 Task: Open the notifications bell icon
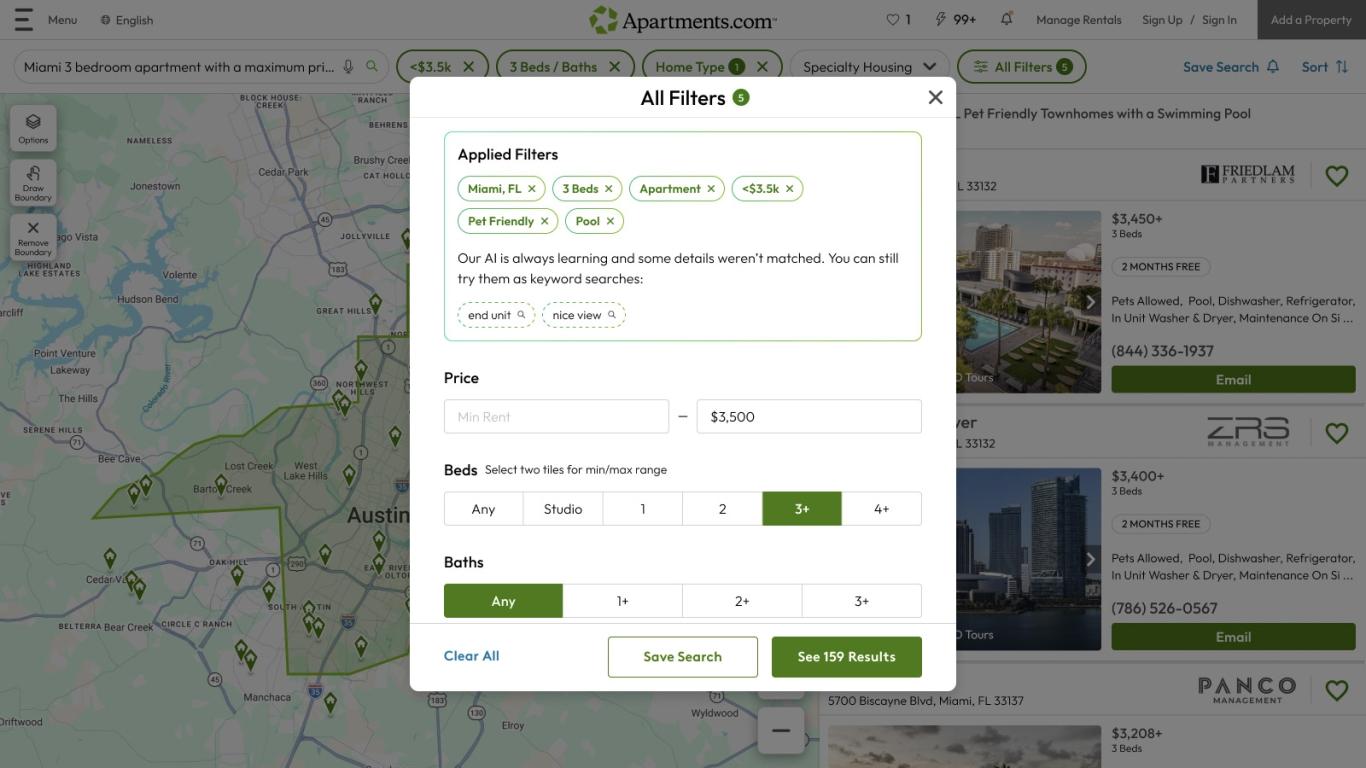click(x=1006, y=18)
